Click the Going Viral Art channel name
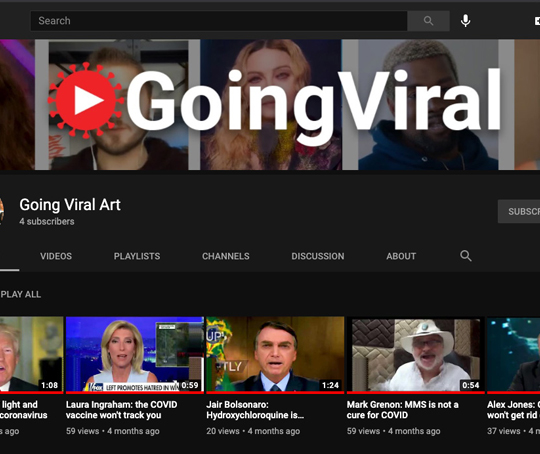Viewport: 540px width, 454px height. (70, 205)
